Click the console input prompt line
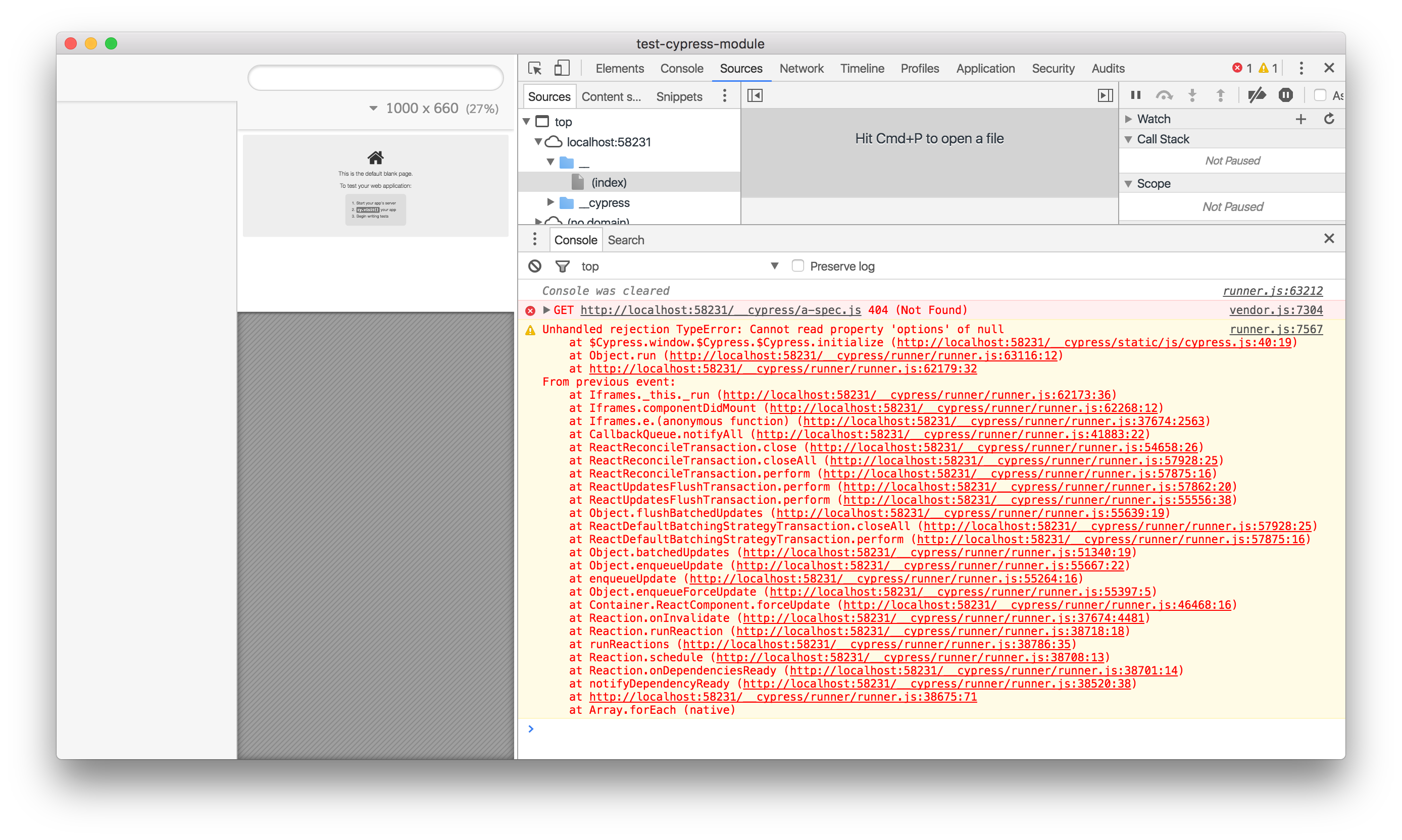The width and height of the screenshot is (1402, 840). tap(623, 729)
